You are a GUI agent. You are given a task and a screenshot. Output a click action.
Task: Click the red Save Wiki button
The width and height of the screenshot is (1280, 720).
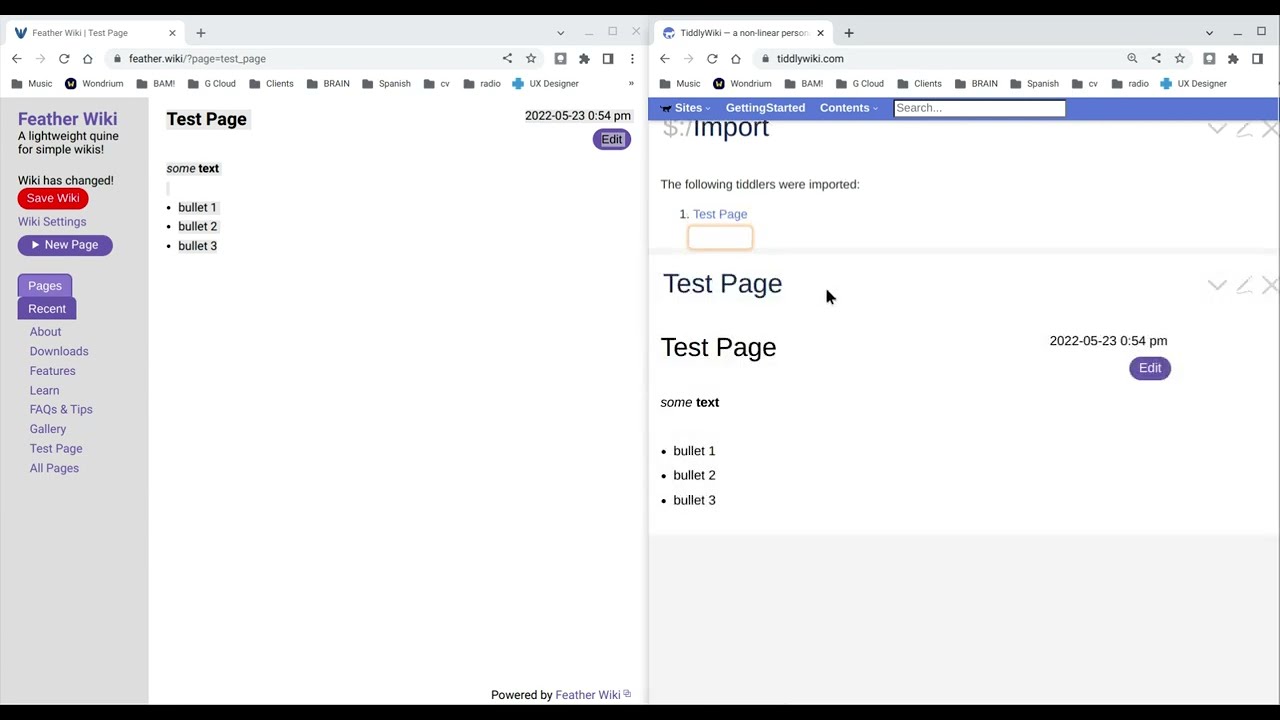tap(53, 198)
